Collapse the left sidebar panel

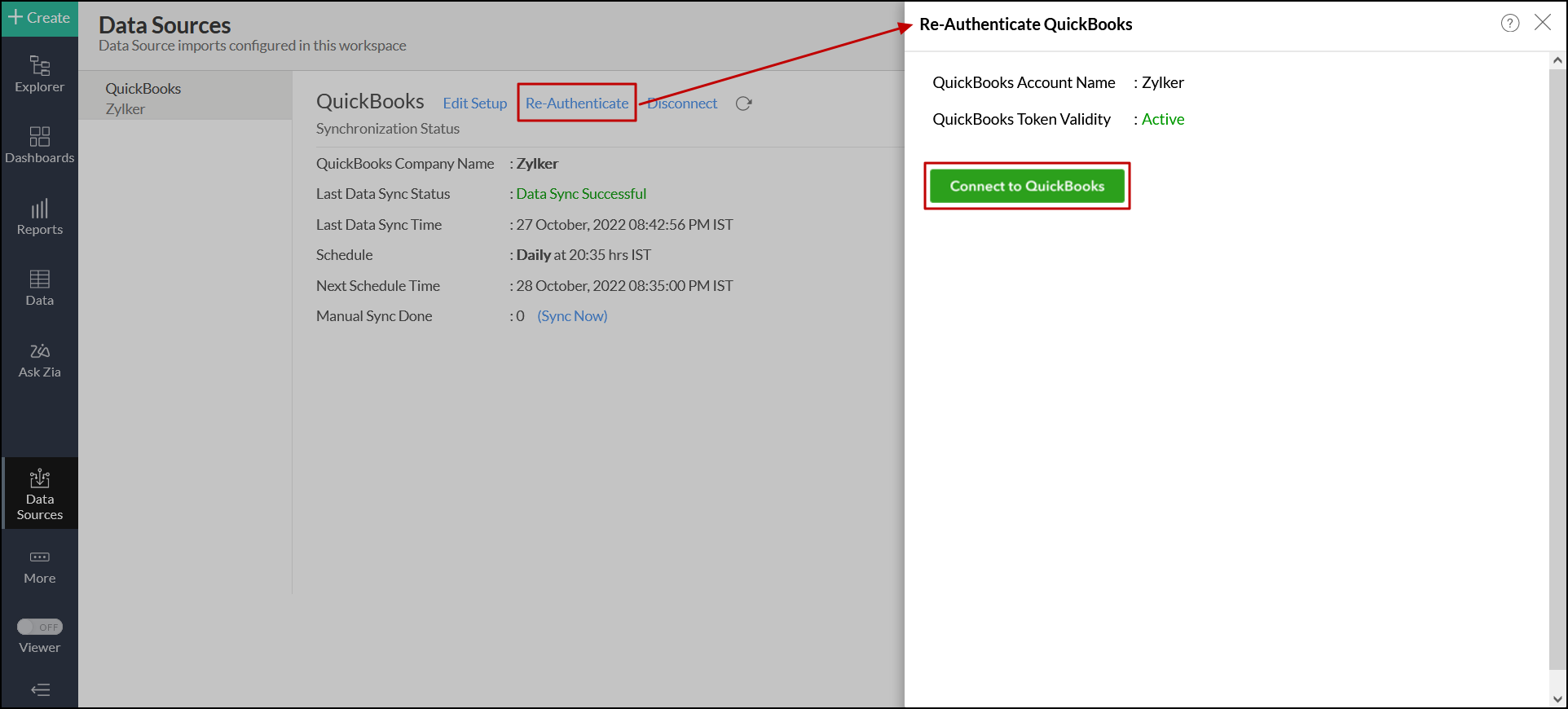click(40, 690)
